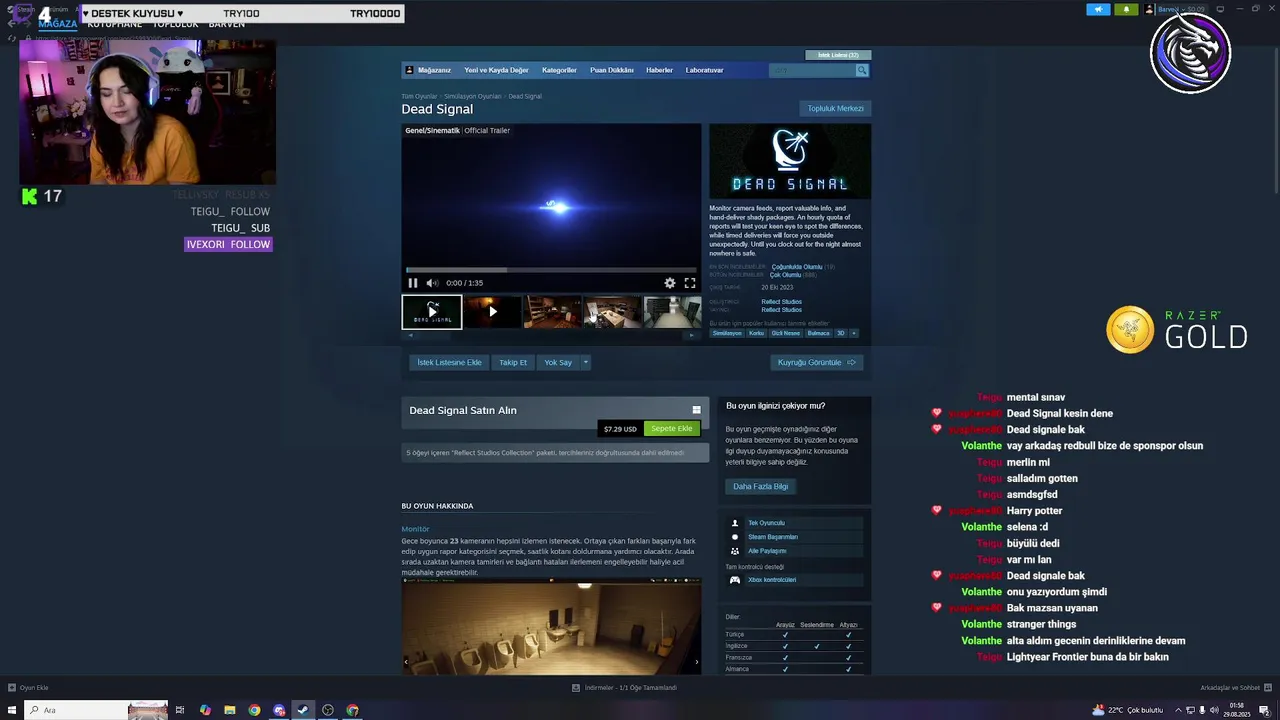The height and width of the screenshot is (720, 1280).
Task: Expand more tags with plus button
Action: pos(853,333)
